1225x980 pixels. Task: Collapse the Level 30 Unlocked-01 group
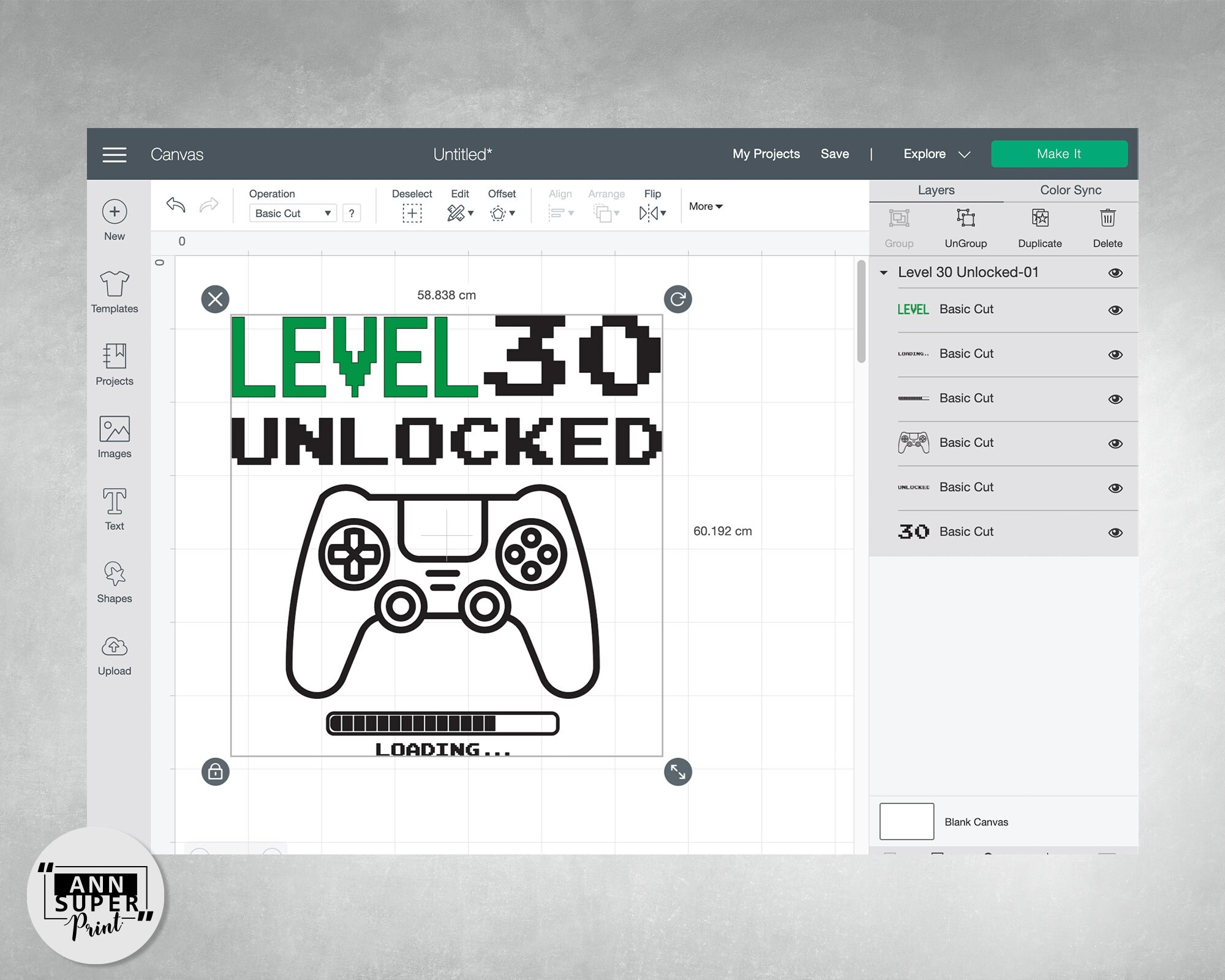(884, 272)
